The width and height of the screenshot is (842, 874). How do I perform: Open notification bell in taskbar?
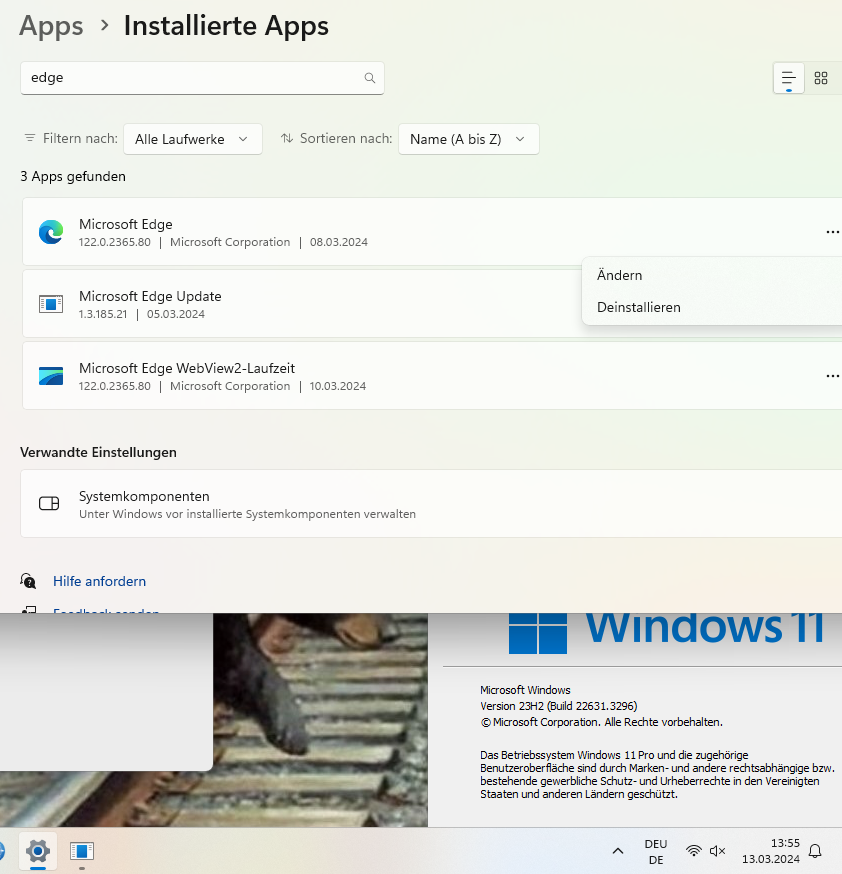click(815, 851)
